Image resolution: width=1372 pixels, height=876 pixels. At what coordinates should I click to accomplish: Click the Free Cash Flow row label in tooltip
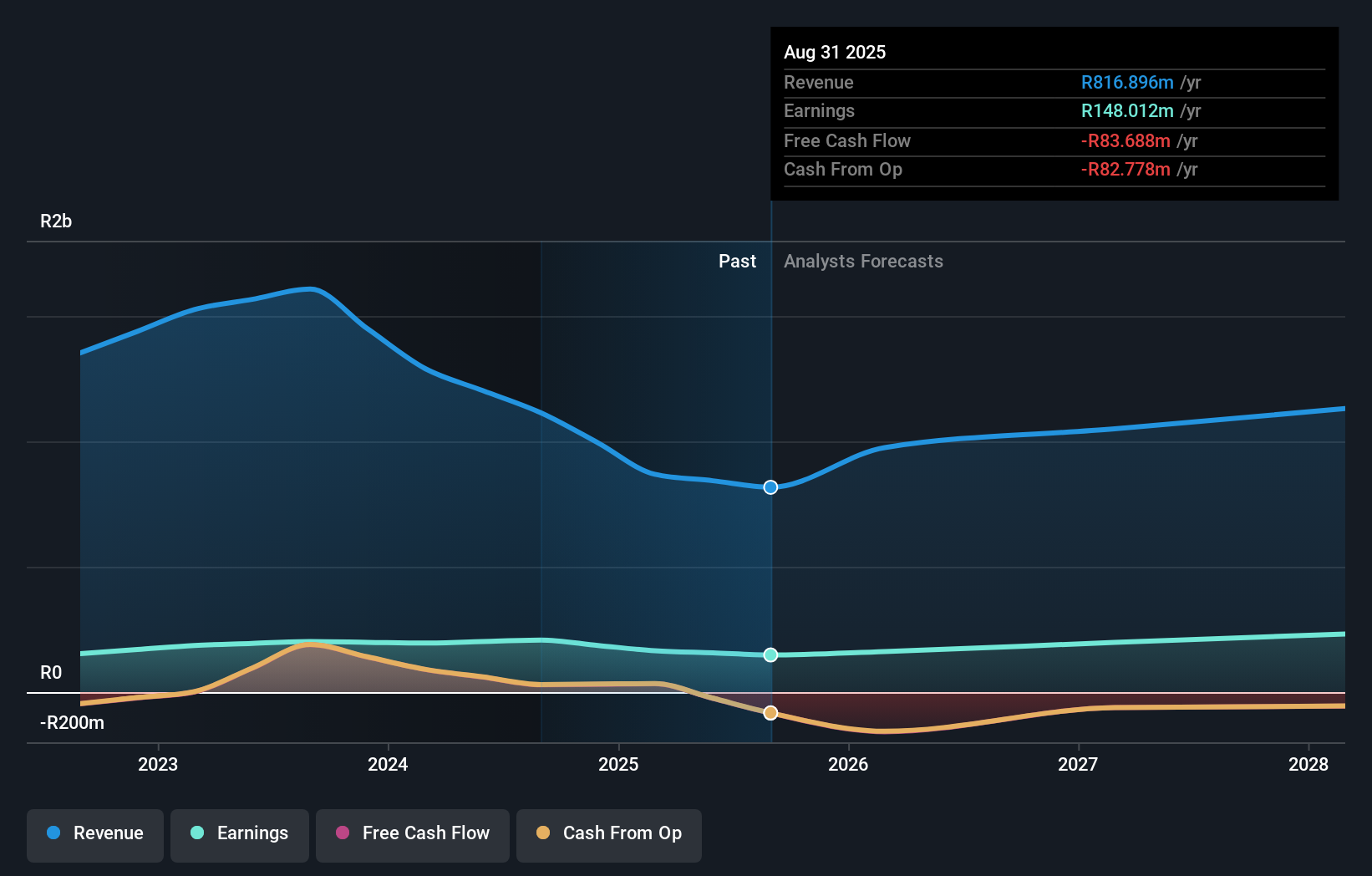pyautogui.click(x=847, y=141)
